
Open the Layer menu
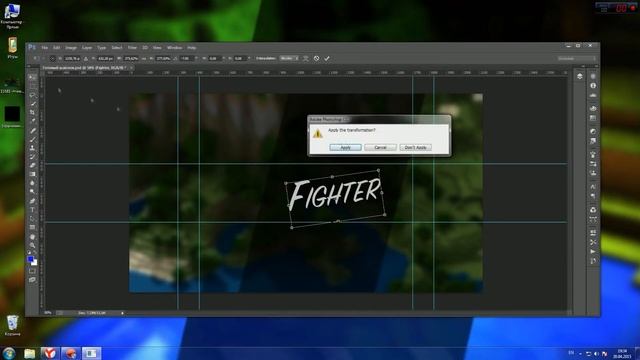(87, 48)
